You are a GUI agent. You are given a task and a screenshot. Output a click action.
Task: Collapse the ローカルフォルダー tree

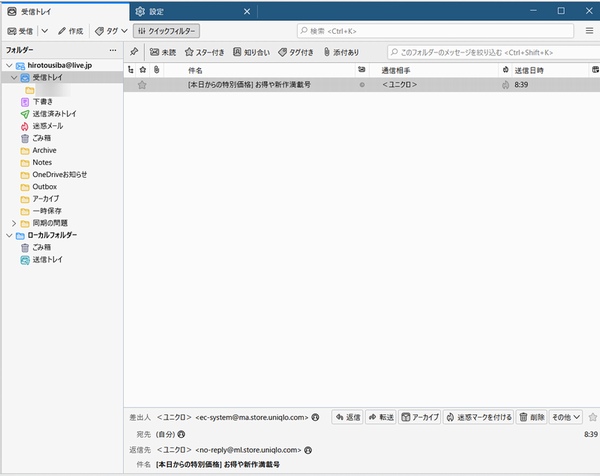coord(10,235)
